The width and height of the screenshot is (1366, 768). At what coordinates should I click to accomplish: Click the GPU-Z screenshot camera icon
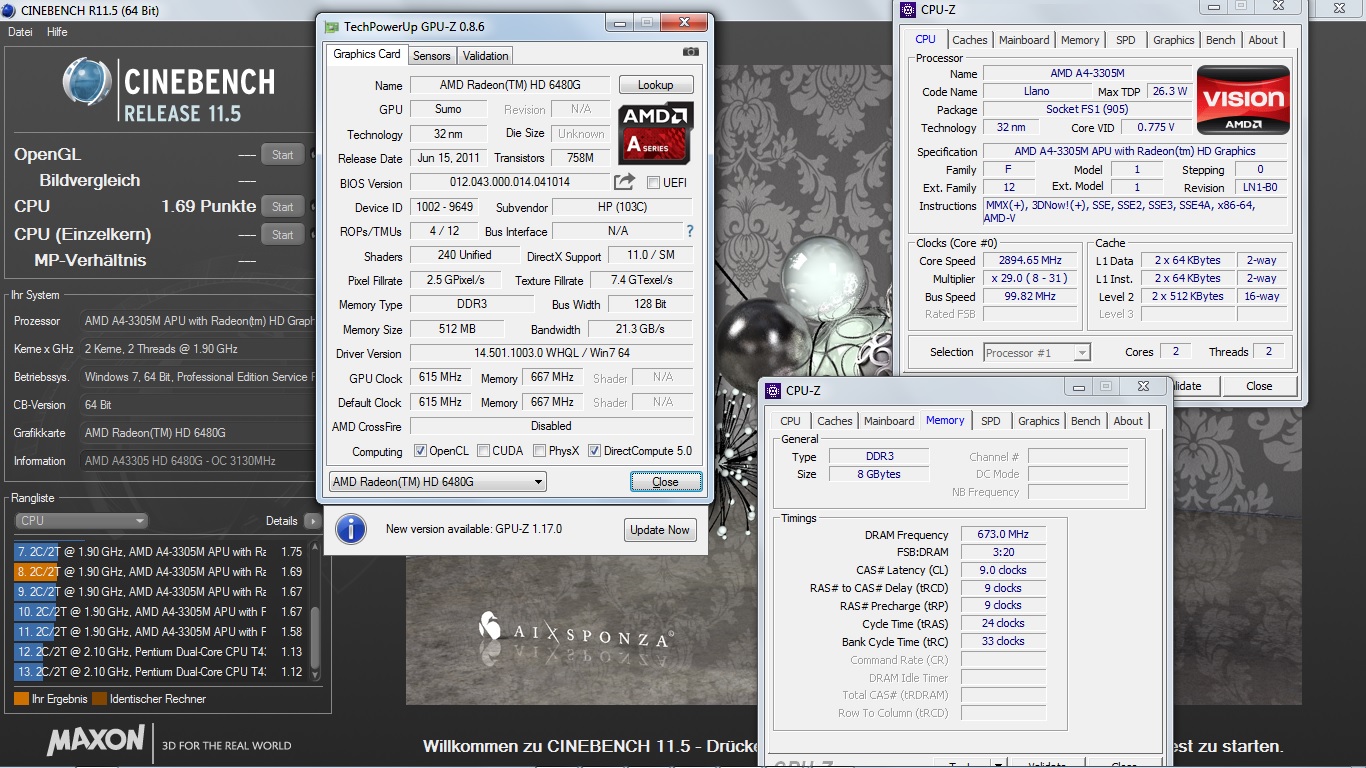tap(690, 52)
